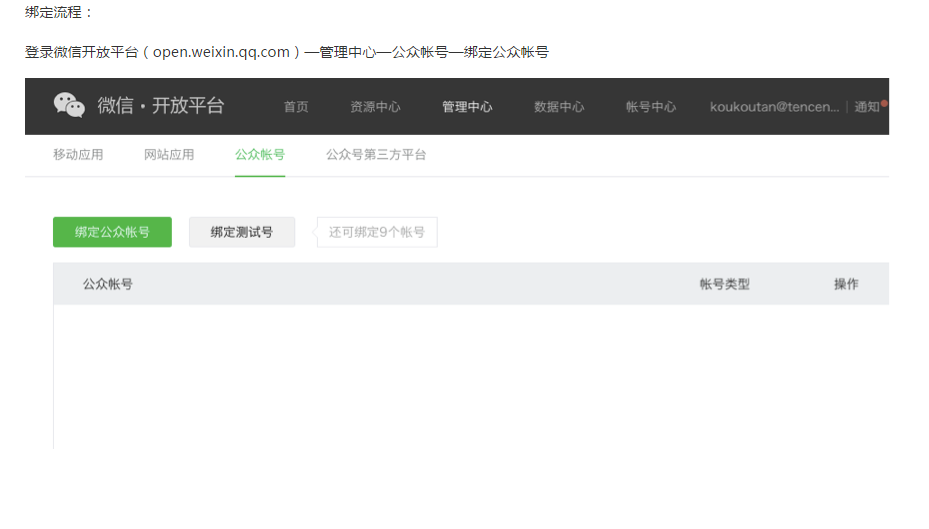Image resolution: width=929 pixels, height=529 pixels.
Task: Switch to 移动应用 tab
Action: (78, 155)
